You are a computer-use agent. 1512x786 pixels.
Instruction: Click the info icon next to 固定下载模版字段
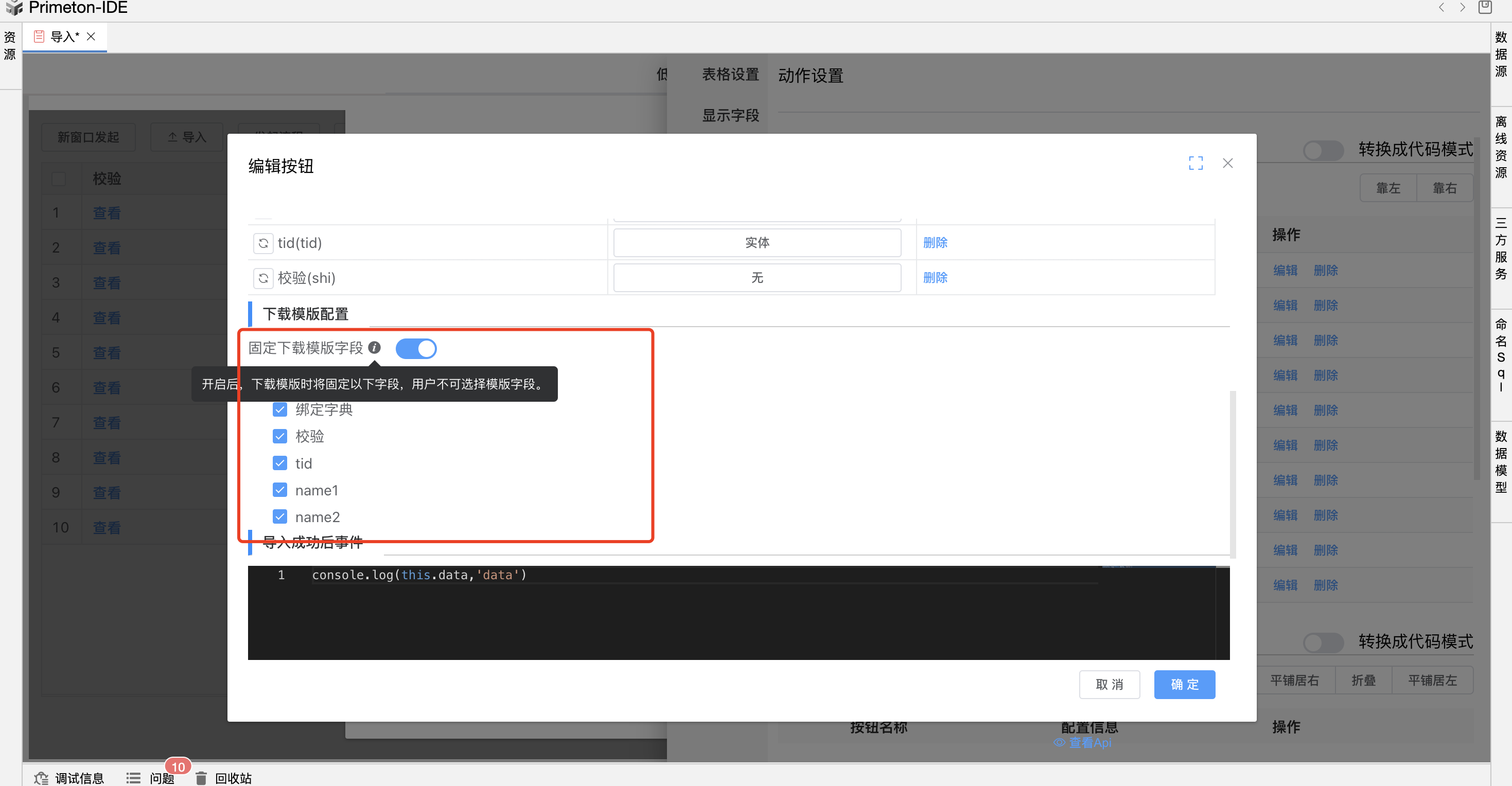[374, 348]
